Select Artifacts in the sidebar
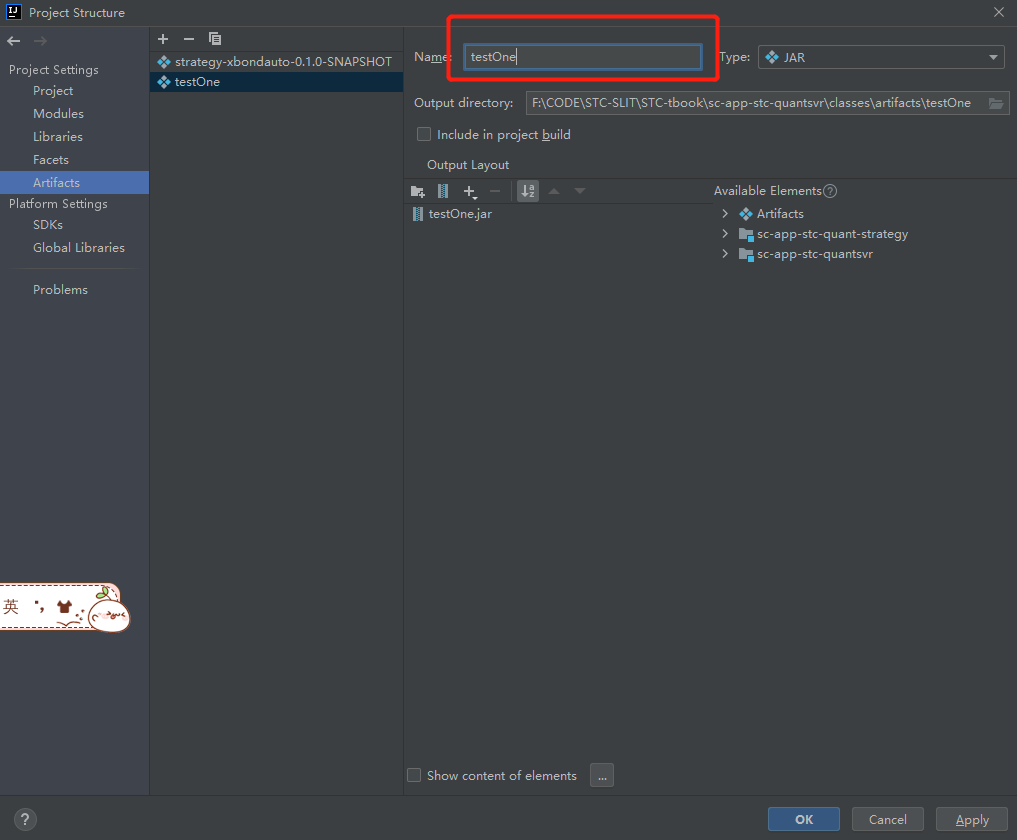The width and height of the screenshot is (1017, 840). coord(75,182)
